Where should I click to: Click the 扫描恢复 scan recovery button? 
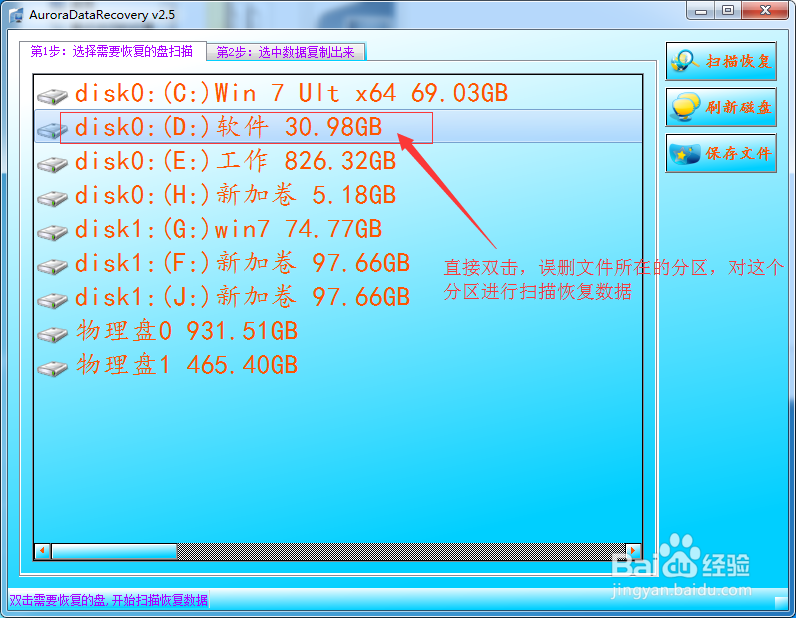coord(721,61)
